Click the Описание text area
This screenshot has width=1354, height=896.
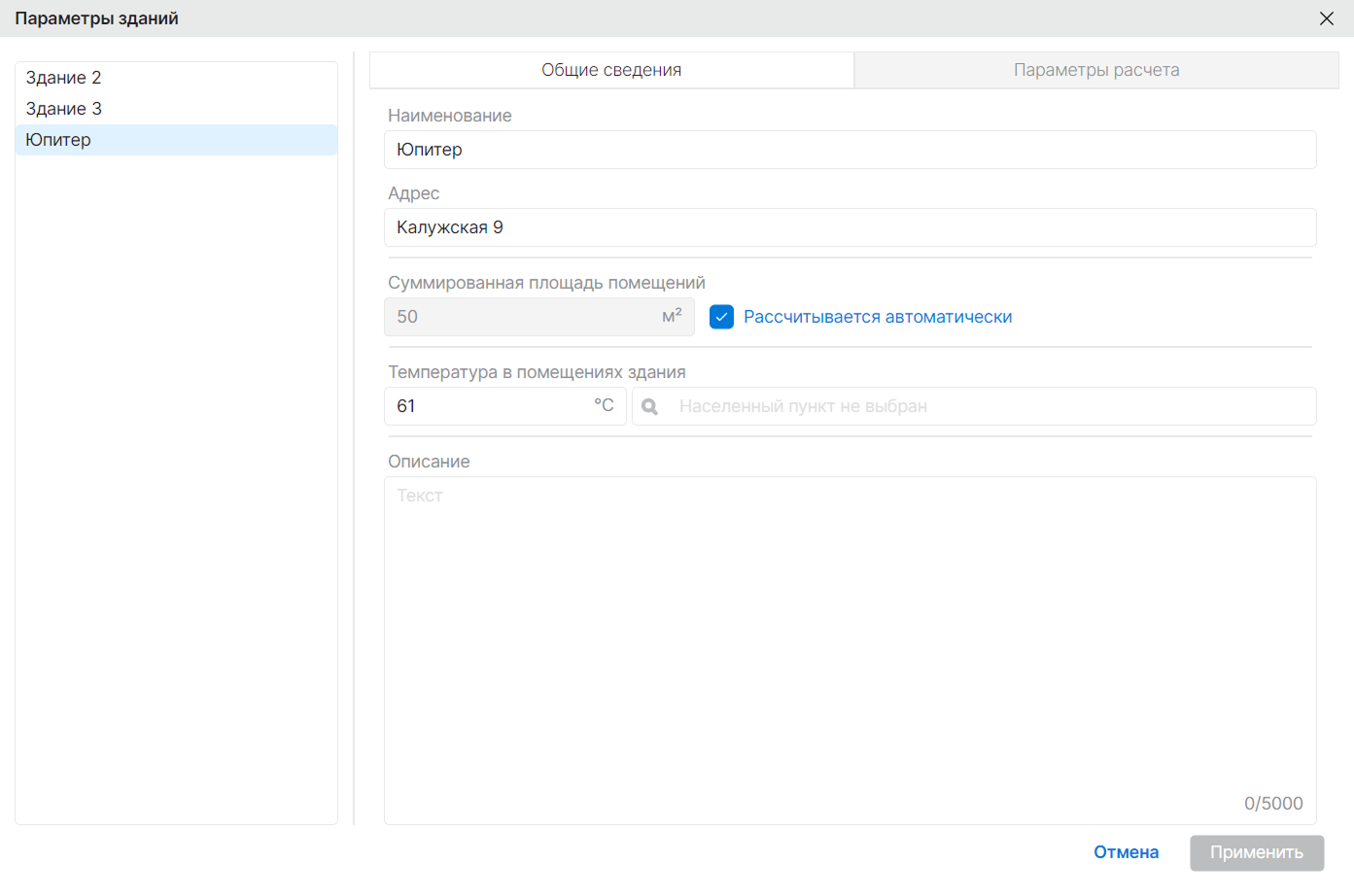point(851,650)
